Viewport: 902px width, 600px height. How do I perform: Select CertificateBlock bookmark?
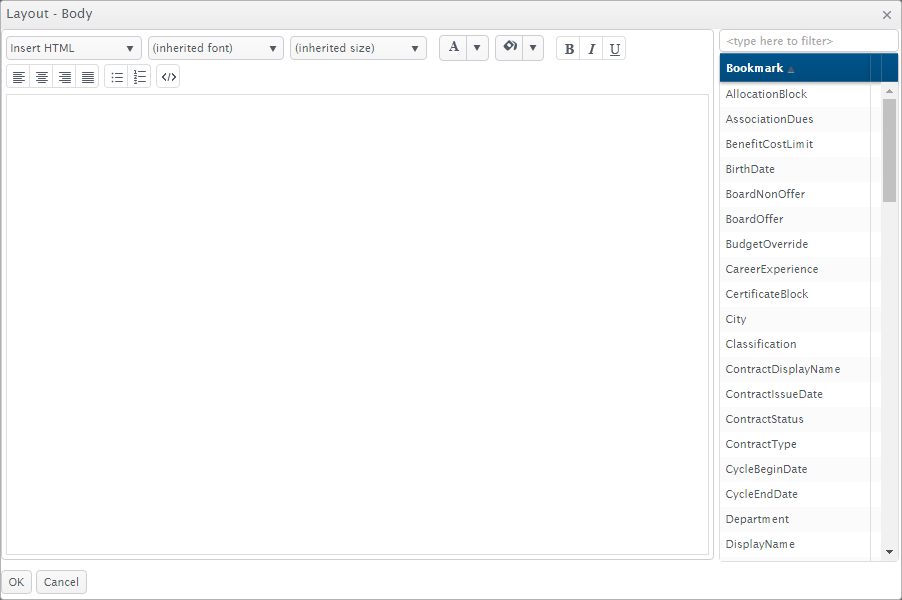794,294
